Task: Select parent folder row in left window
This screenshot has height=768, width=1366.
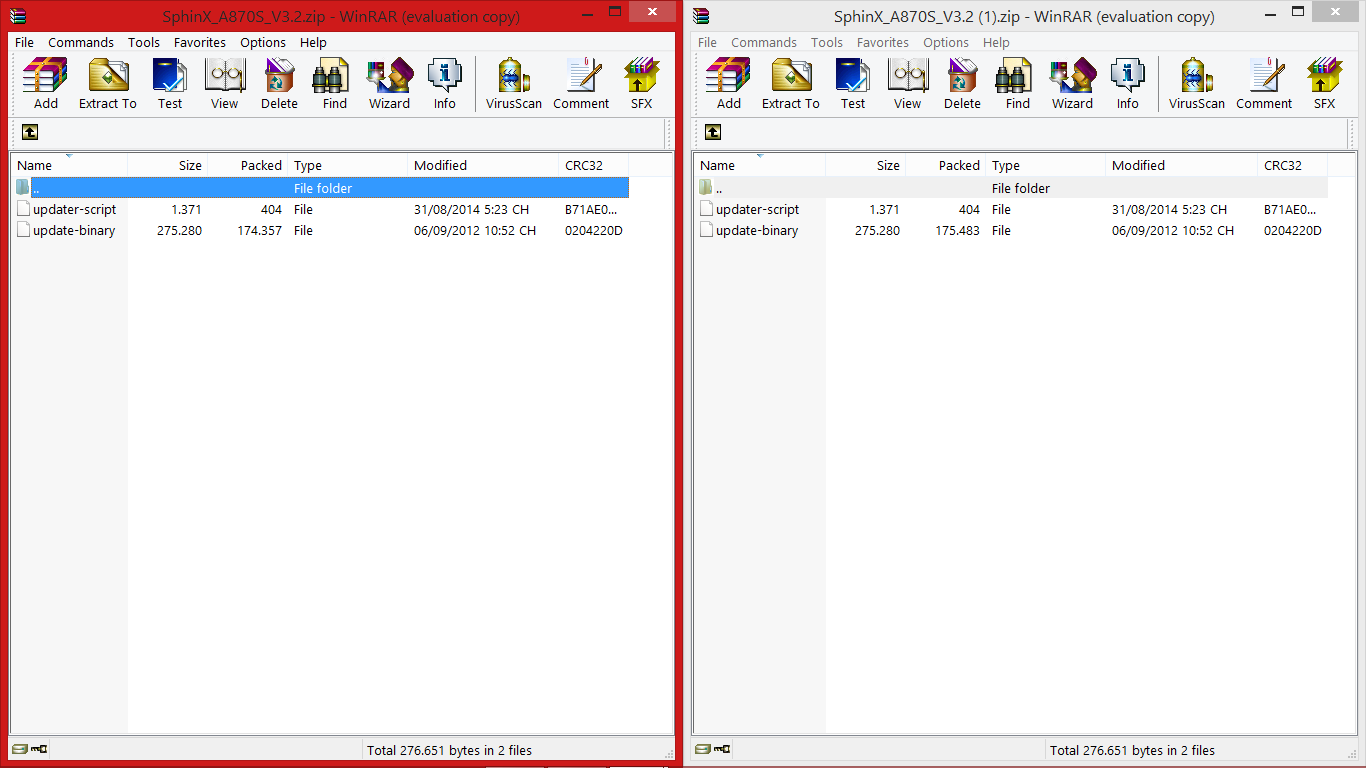Action: [320, 188]
